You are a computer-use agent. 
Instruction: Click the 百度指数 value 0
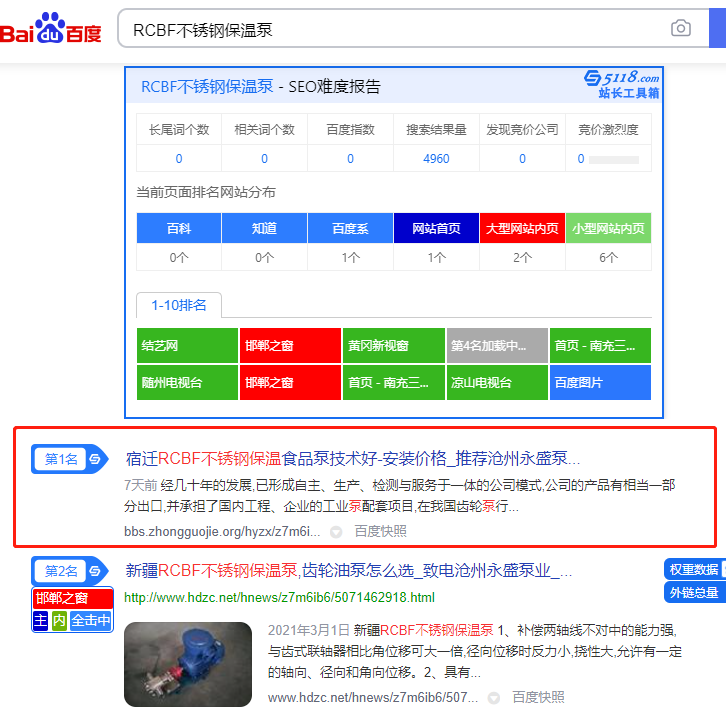pyautogui.click(x=350, y=159)
